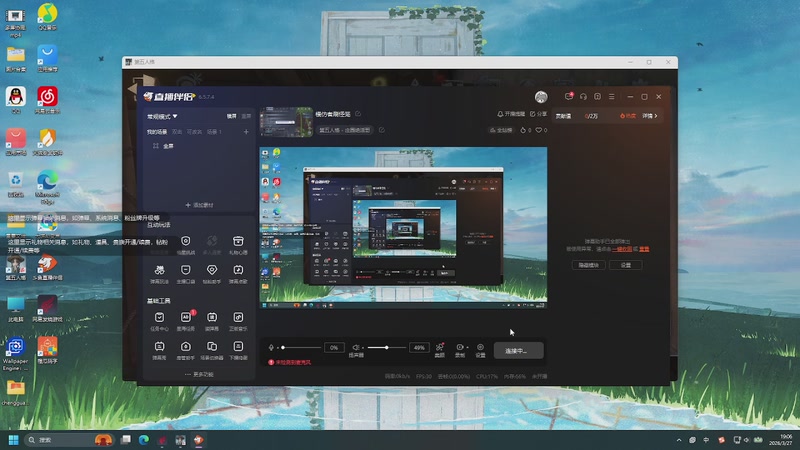Click headset customer service icon
The height and width of the screenshot is (450, 800).
coord(583,96)
